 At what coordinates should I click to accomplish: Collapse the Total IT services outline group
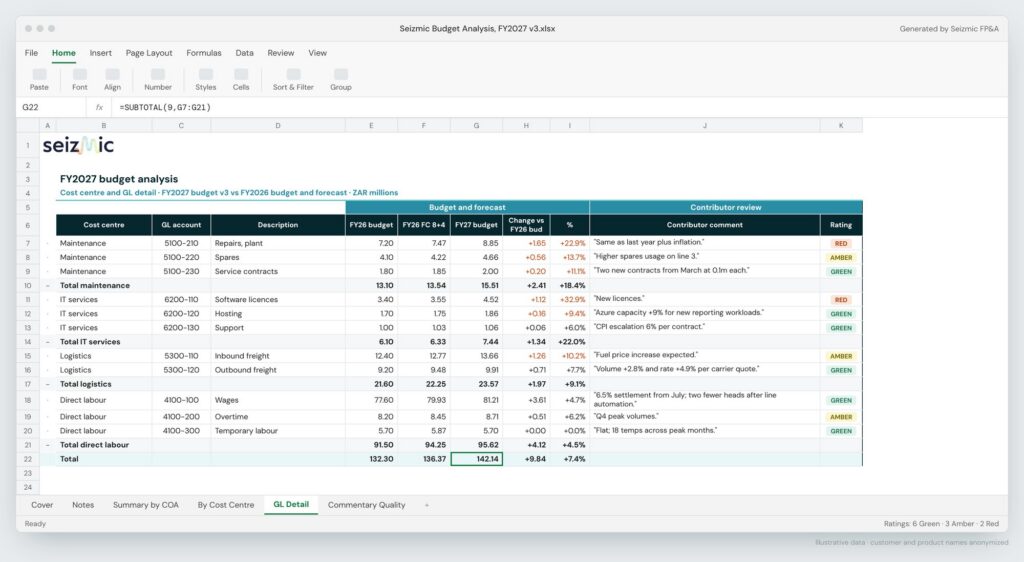point(48,342)
